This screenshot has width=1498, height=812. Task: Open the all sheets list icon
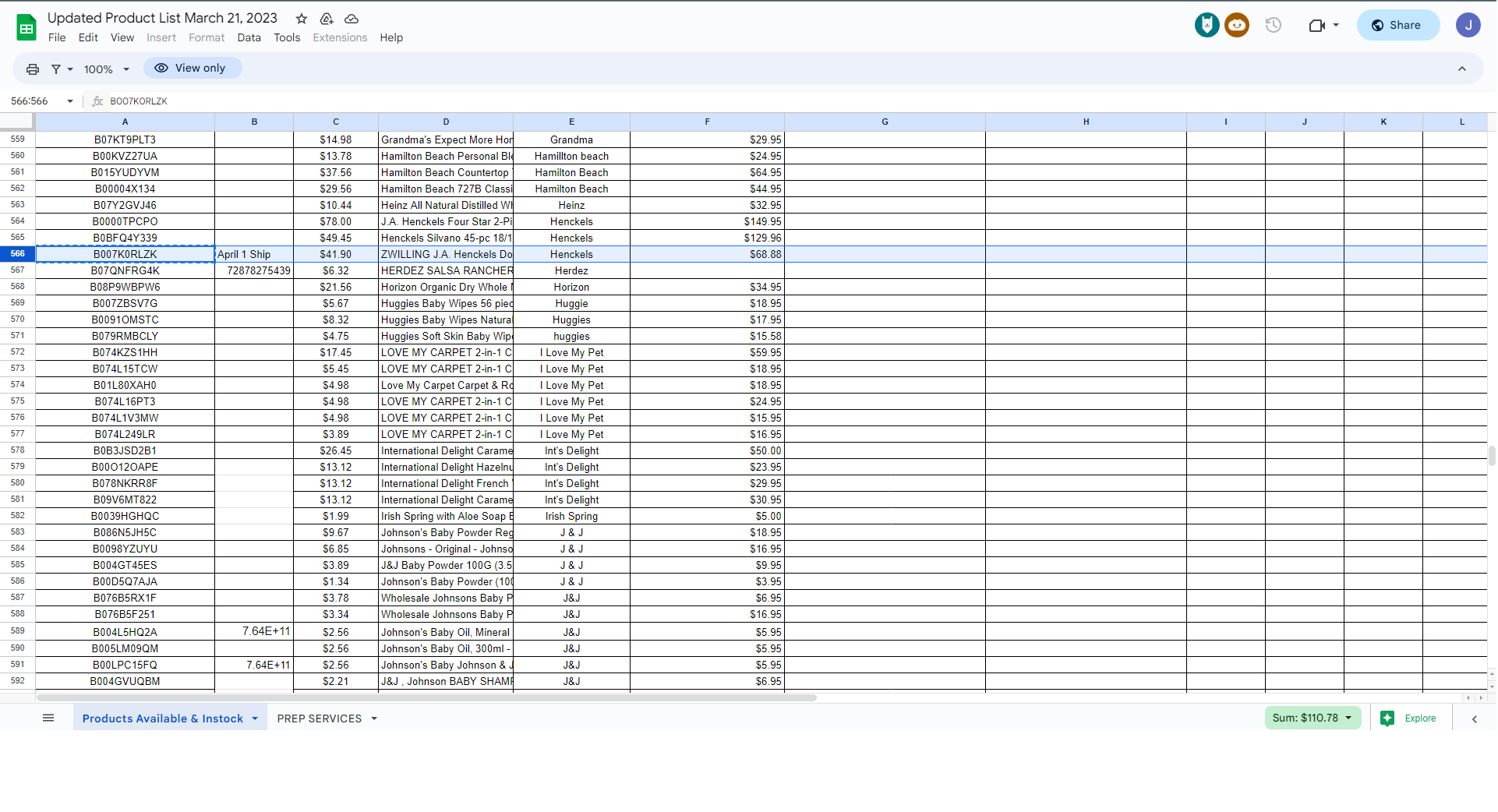tap(48, 718)
